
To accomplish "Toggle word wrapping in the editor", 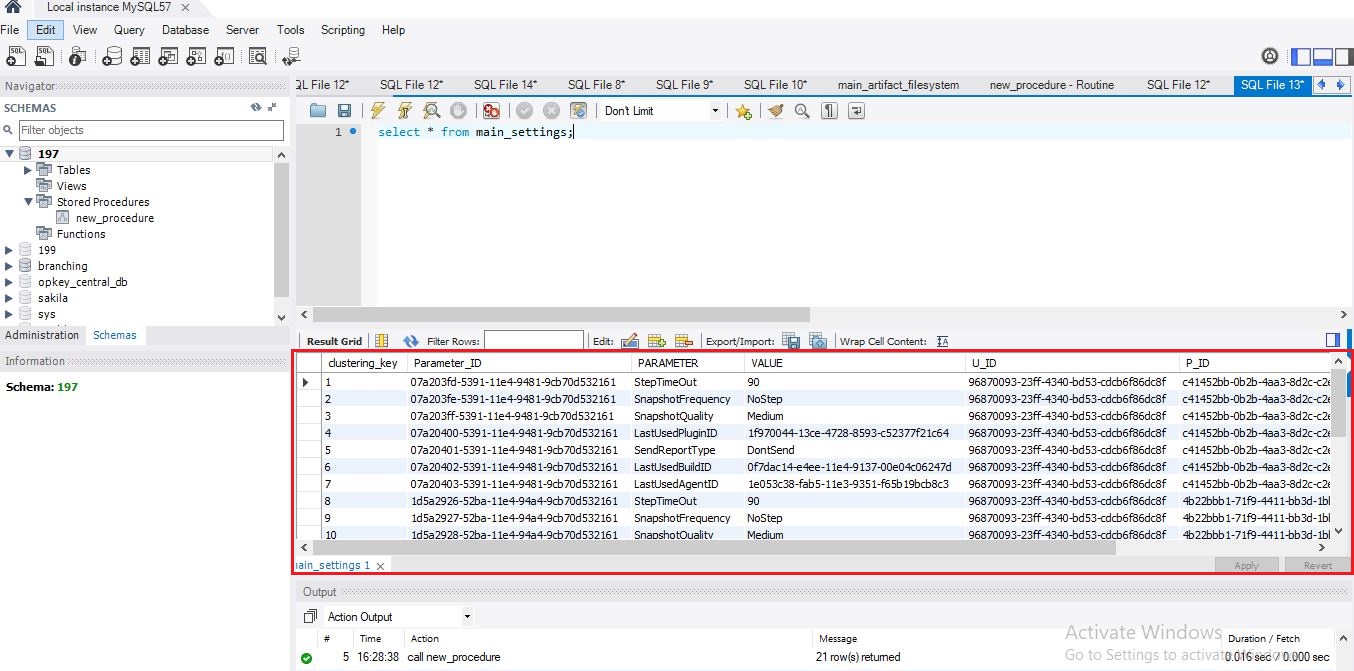I will (856, 111).
